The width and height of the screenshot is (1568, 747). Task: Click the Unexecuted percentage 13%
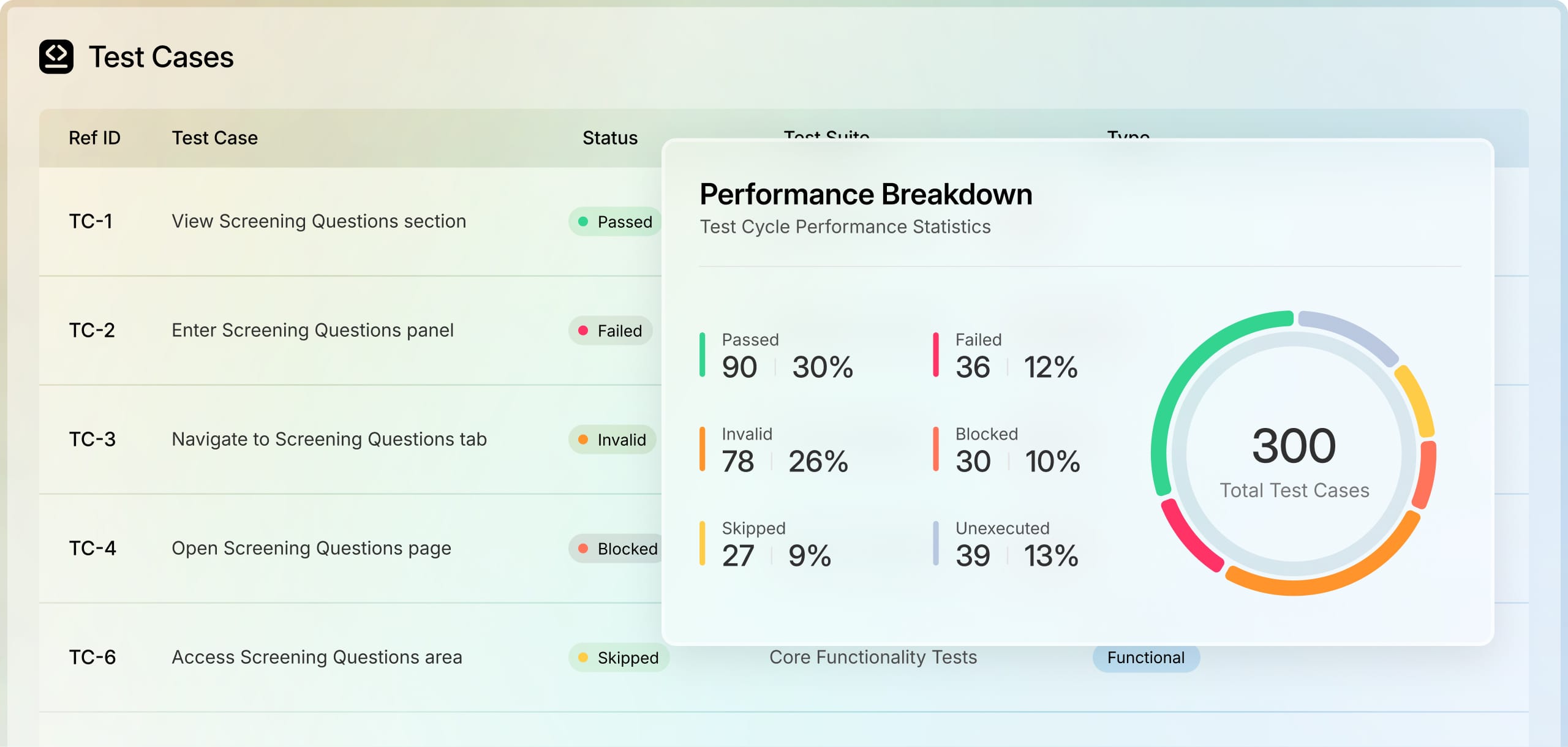tap(1051, 556)
